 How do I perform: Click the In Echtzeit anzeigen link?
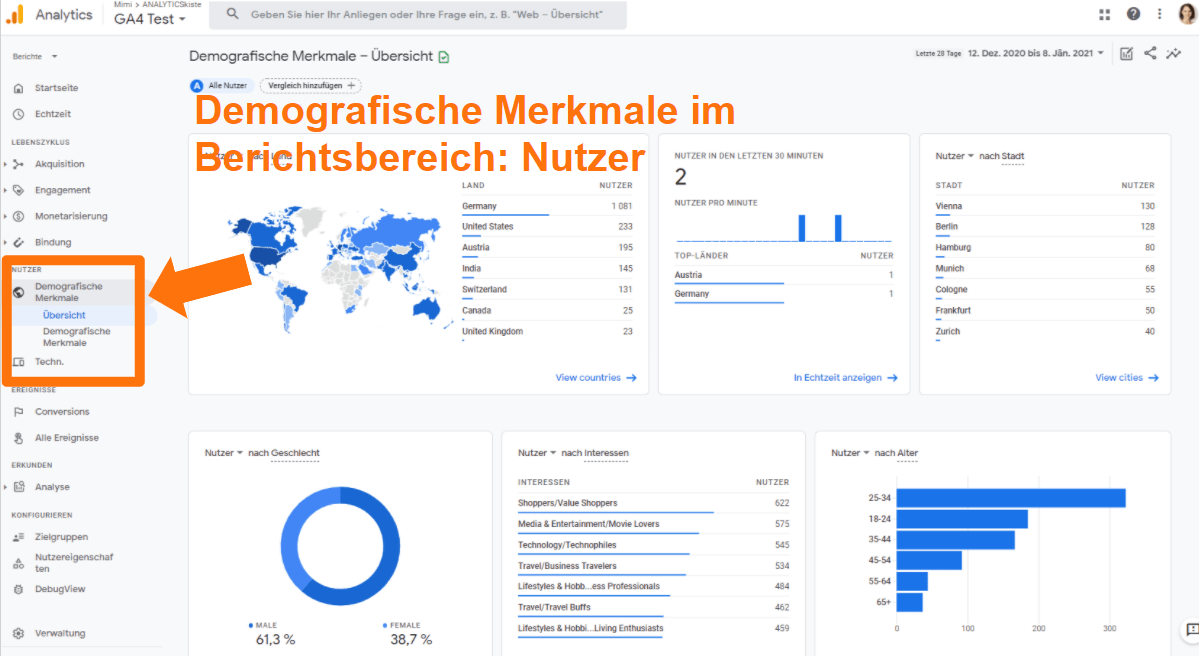pyautogui.click(x=839, y=377)
